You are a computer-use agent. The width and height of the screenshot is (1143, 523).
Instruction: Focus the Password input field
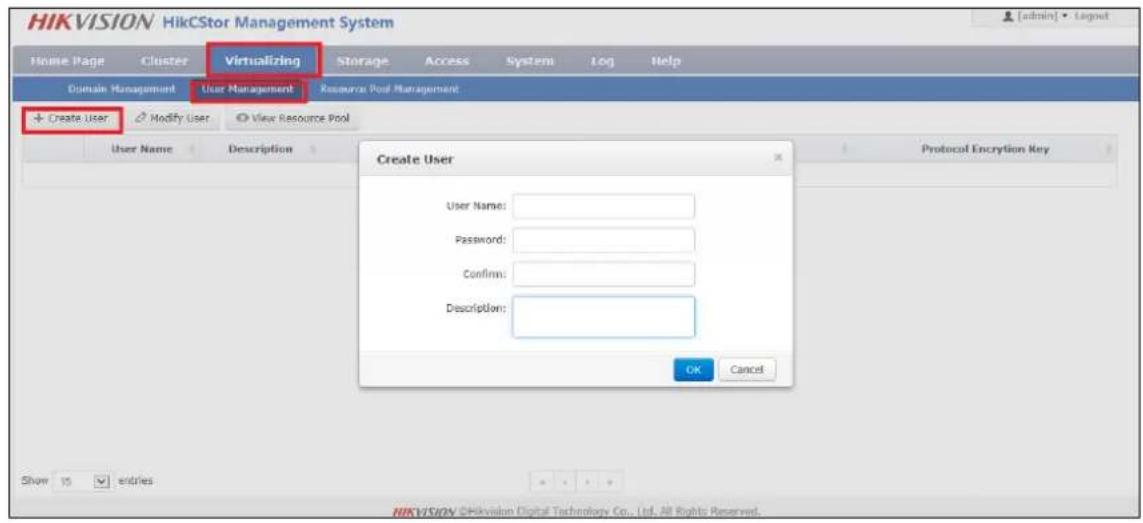(x=604, y=240)
